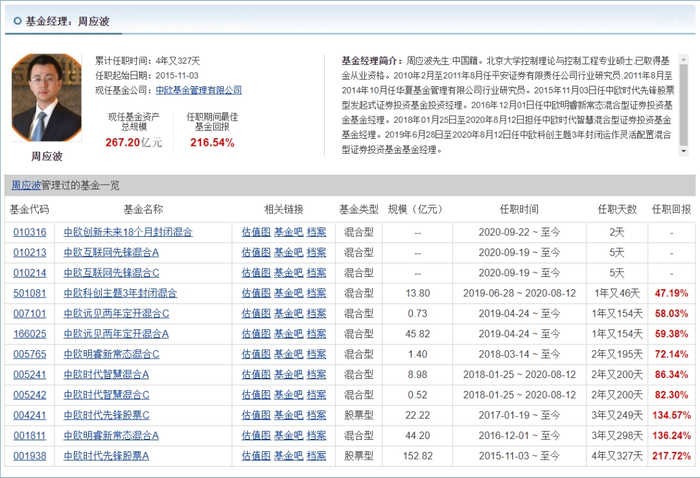Open 档案 for 中欧科创主题3年封闭混合
Image resolution: width=700 pixels, height=478 pixels.
[x=316, y=293]
